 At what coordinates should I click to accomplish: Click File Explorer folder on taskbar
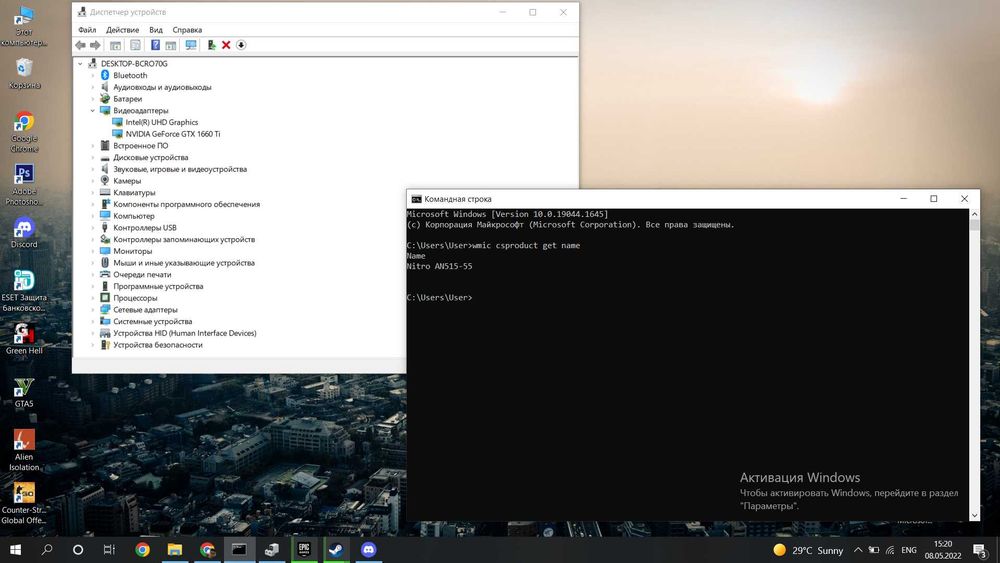175,550
